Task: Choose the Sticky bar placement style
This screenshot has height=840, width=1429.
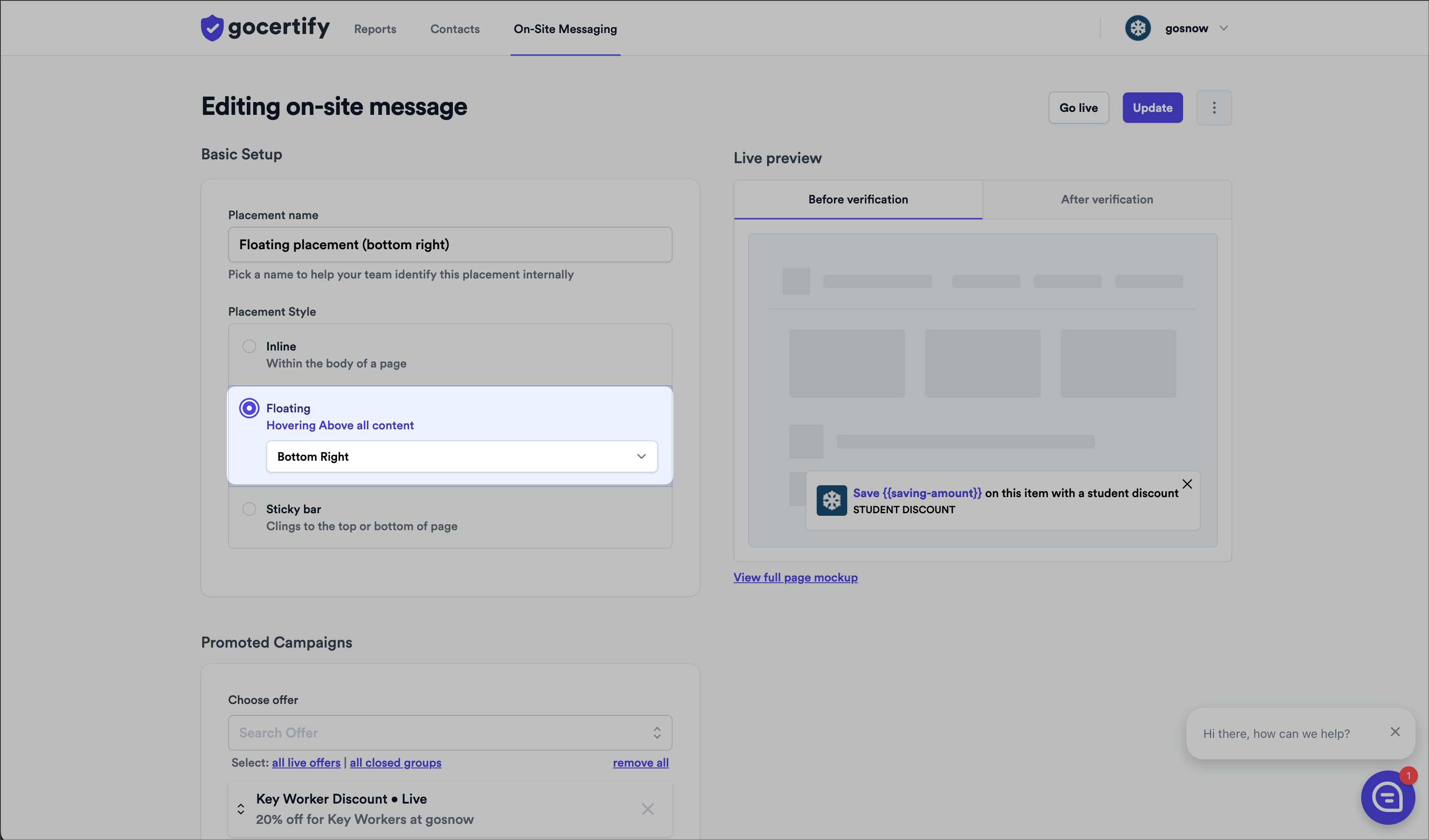Action: (249, 509)
